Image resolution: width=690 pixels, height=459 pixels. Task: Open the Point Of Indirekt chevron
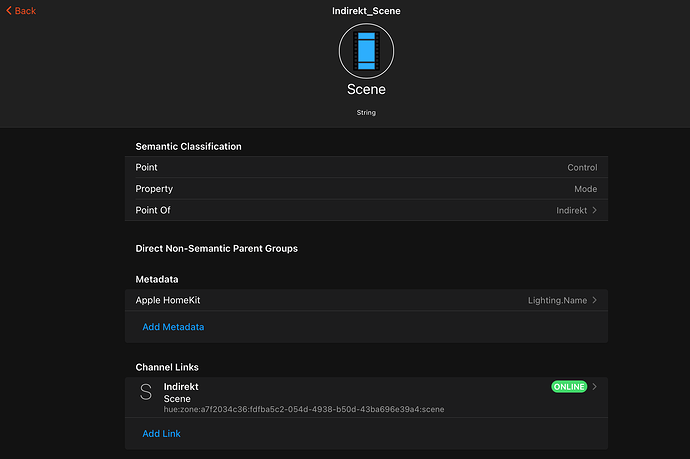(x=595, y=210)
